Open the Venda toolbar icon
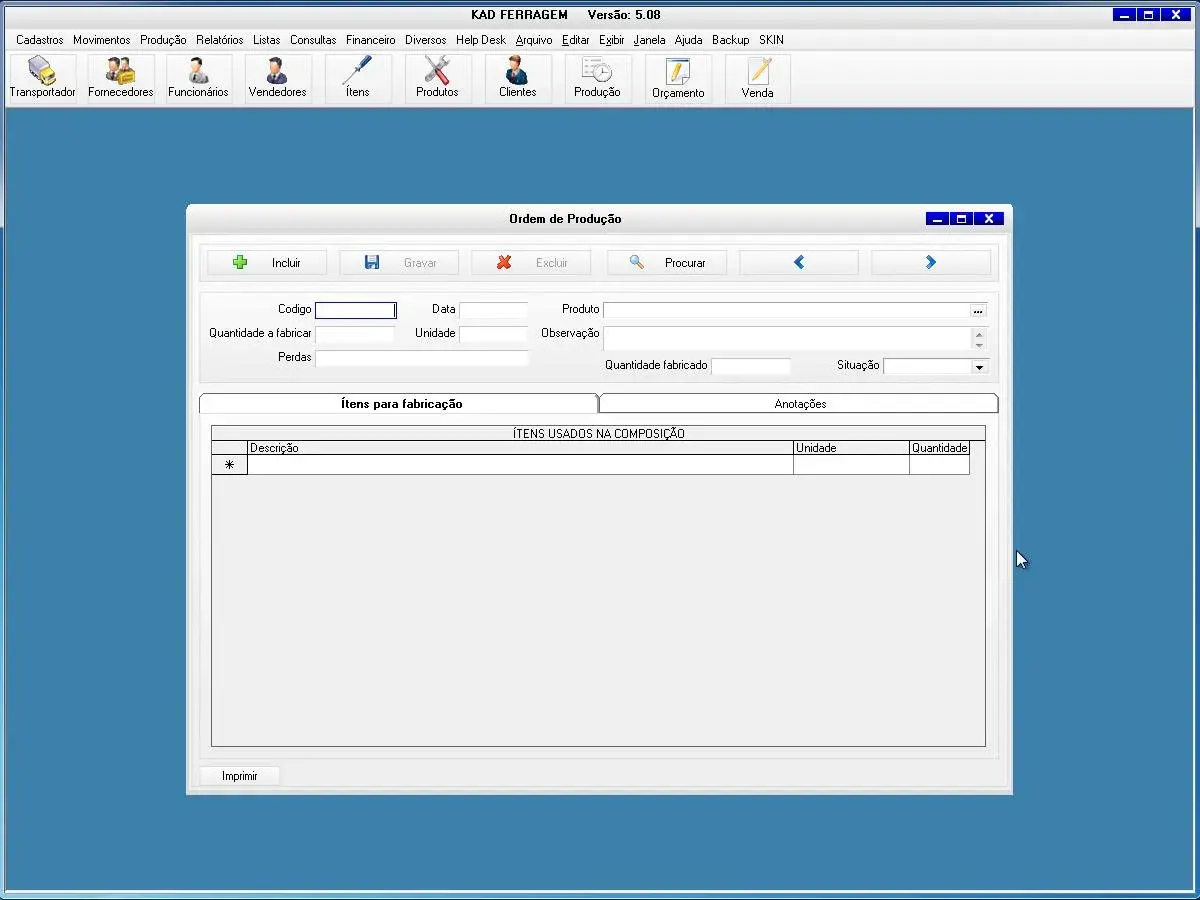 click(x=757, y=78)
